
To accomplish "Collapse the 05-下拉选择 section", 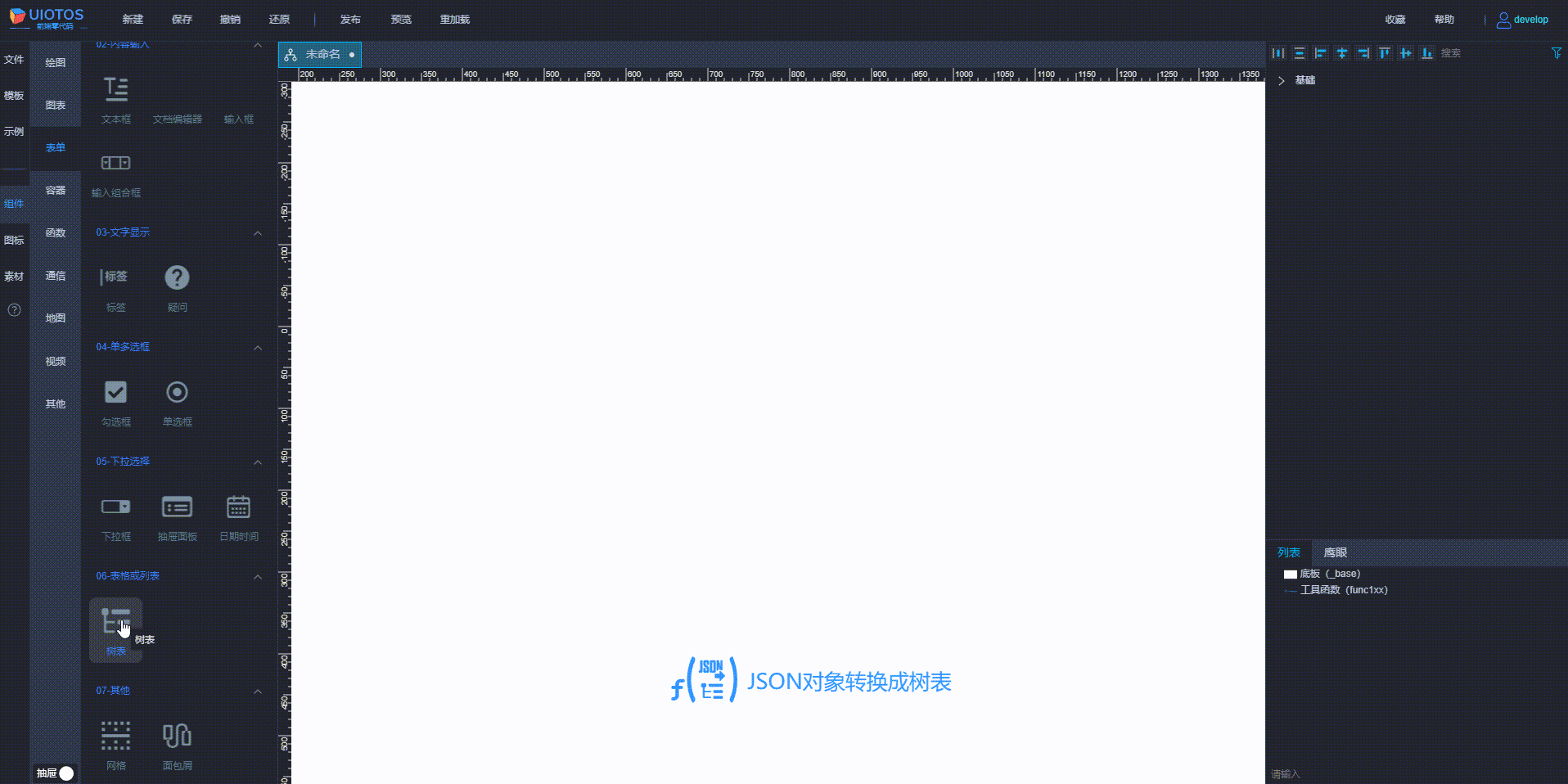I will pyautogui.click(x=257, y=462).
